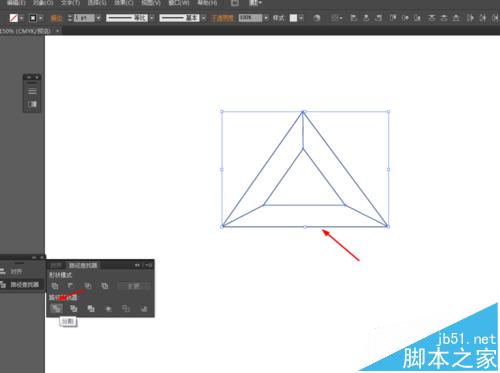This screenshot has width=500, height=373.
Task: Select the 50% CMYK document tab
Action: [x=26, y=31]
